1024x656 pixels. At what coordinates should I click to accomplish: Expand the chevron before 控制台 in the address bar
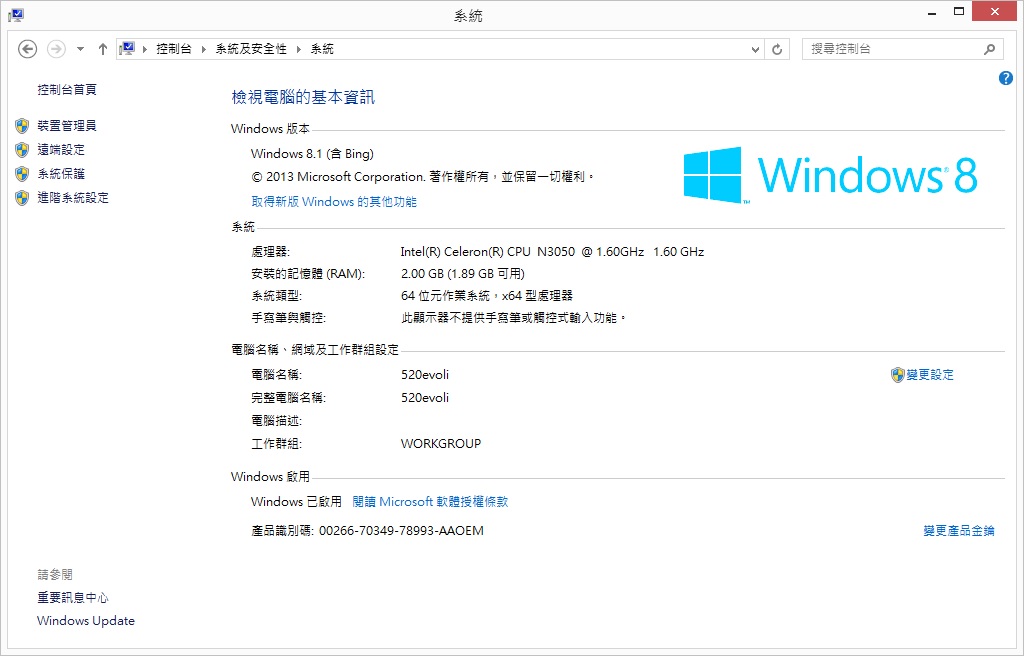[x=144, y=49]
